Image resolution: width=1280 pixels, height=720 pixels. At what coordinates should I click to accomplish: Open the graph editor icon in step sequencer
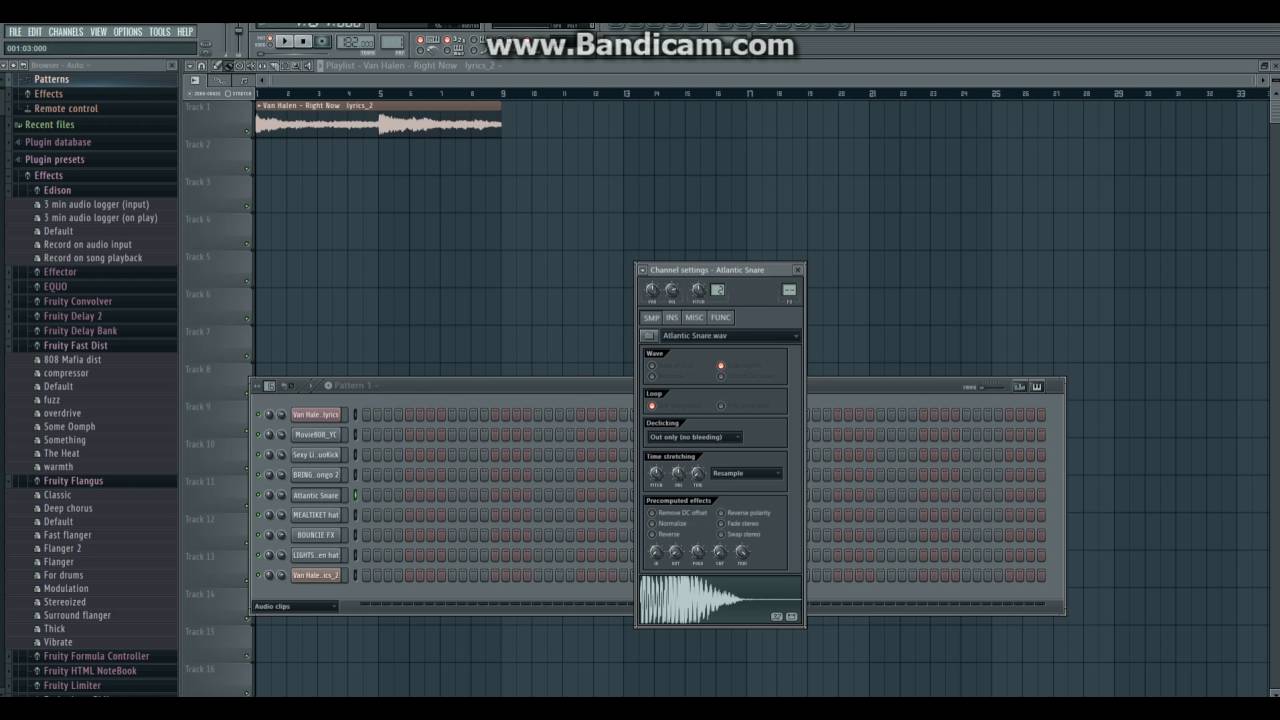1019,387
